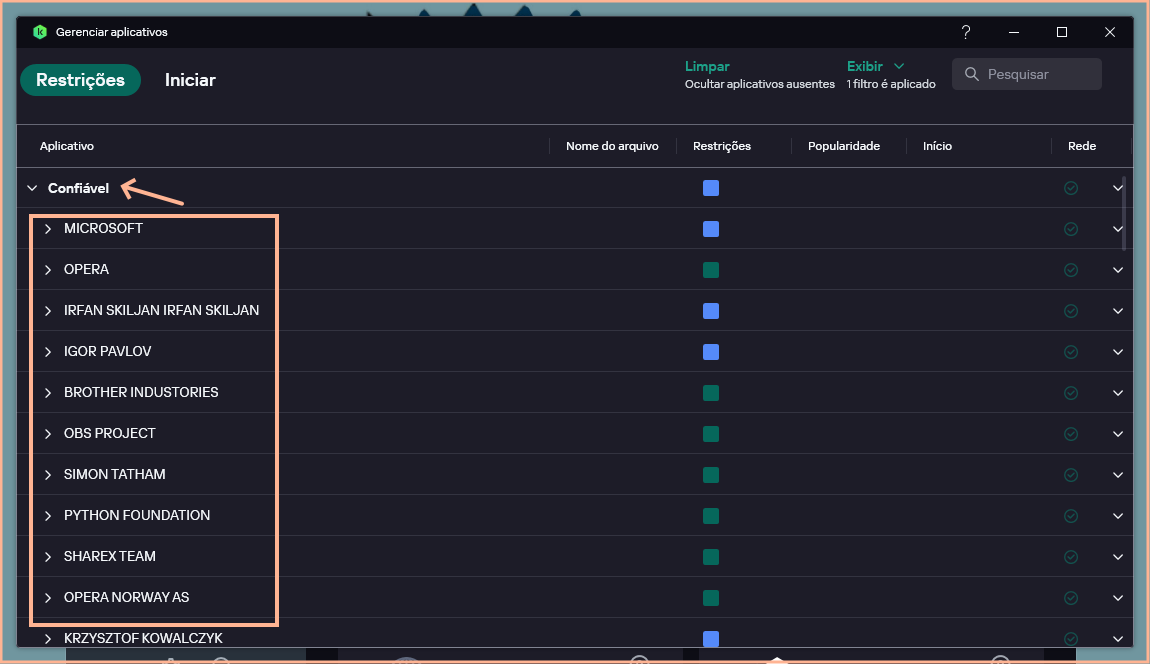Click blue restriction square for MICROSOFT
The height and width of the screenshot is (664, 1150).
pos(711,229)
